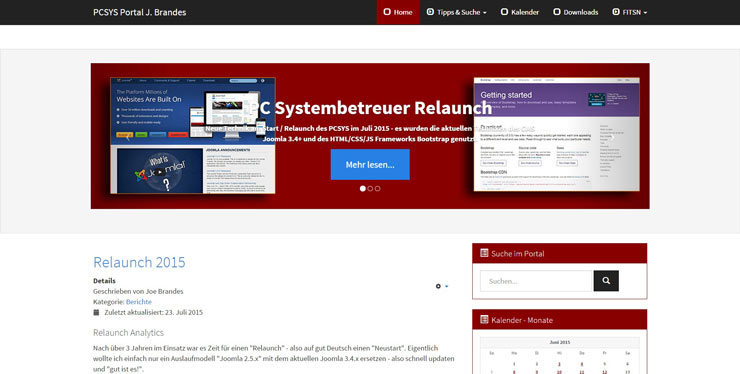The width and height of the screenshot is (740, 374).
Task: Click the PC Systembetreuer Relaunch slide heading
Action: coord(370,108)
